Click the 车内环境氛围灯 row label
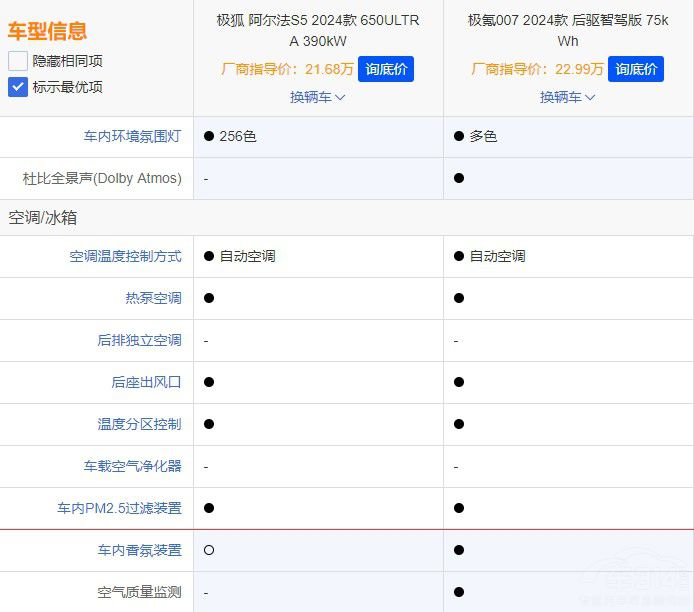This screenshot has height=612, width=694. [133, 136]
